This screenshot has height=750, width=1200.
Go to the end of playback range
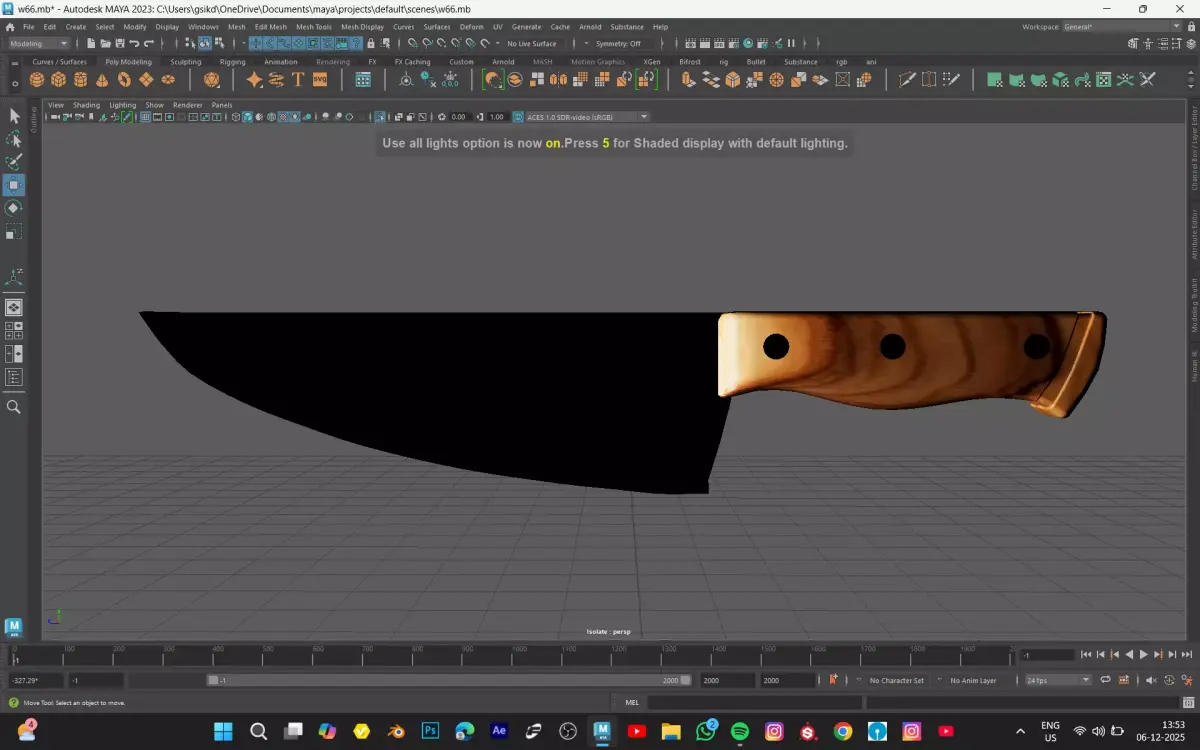tap(1187, 654)
